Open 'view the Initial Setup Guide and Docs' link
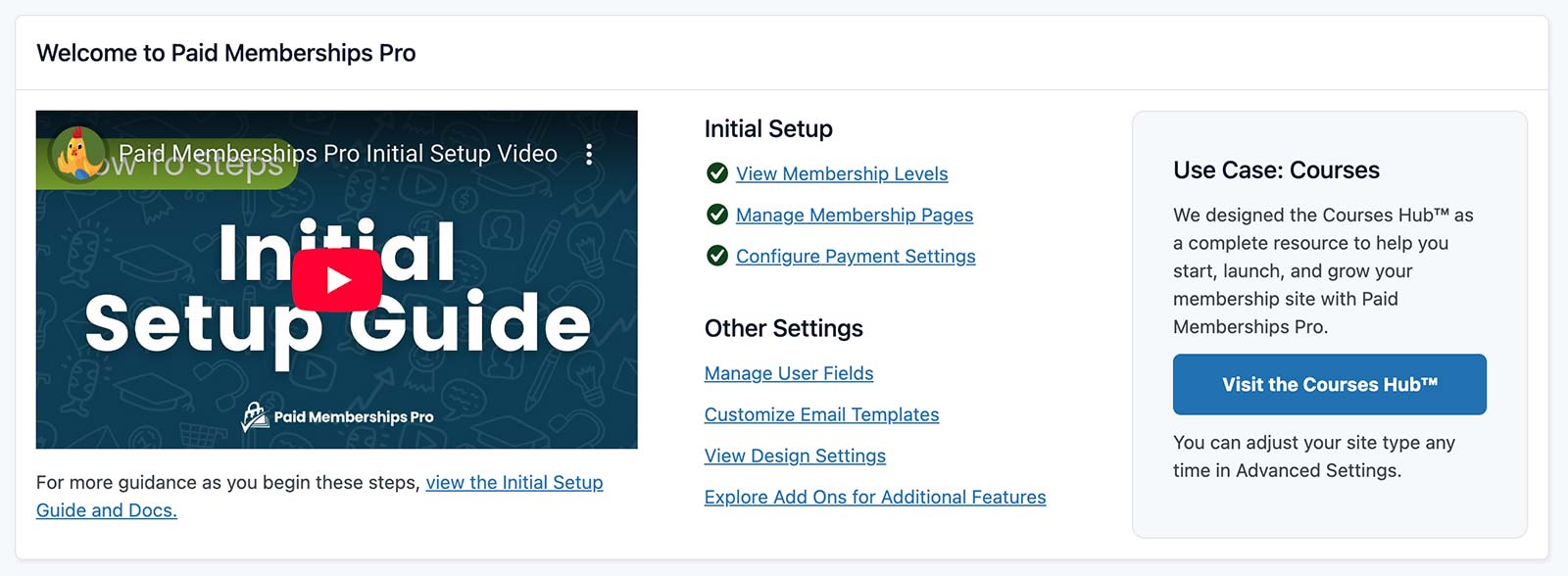This screenshot has height=576, width=1568. 514,482
